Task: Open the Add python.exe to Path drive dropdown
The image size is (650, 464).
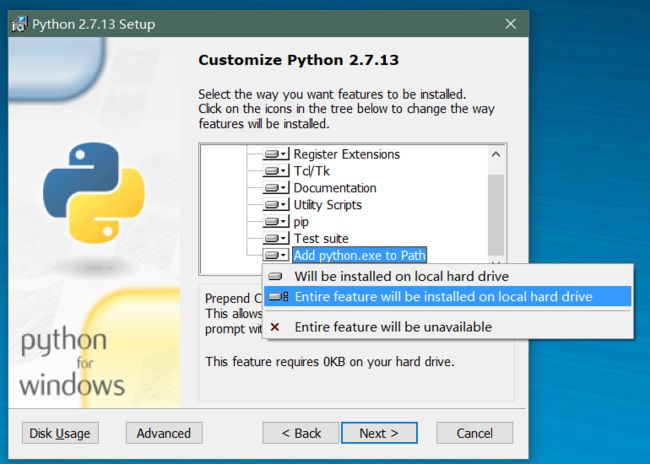Action: 276,255
